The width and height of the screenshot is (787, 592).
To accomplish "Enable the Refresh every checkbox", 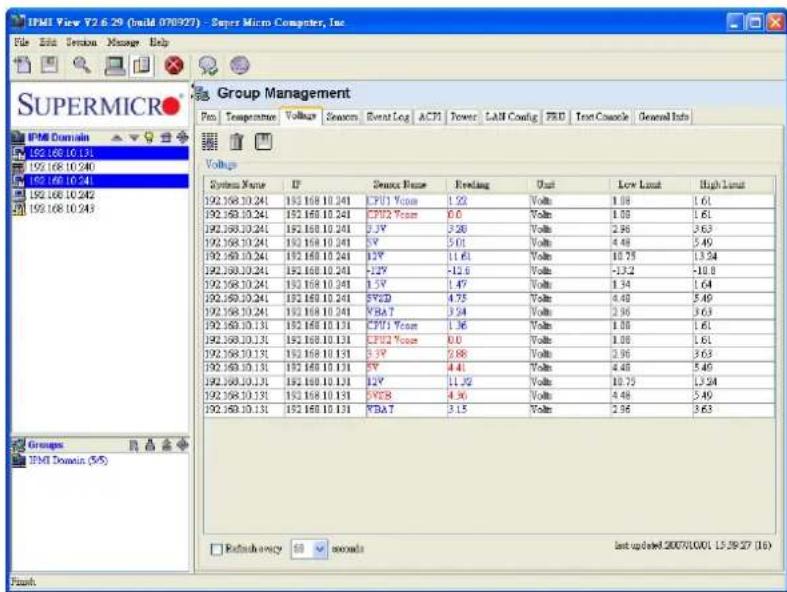I will (217, 549).
